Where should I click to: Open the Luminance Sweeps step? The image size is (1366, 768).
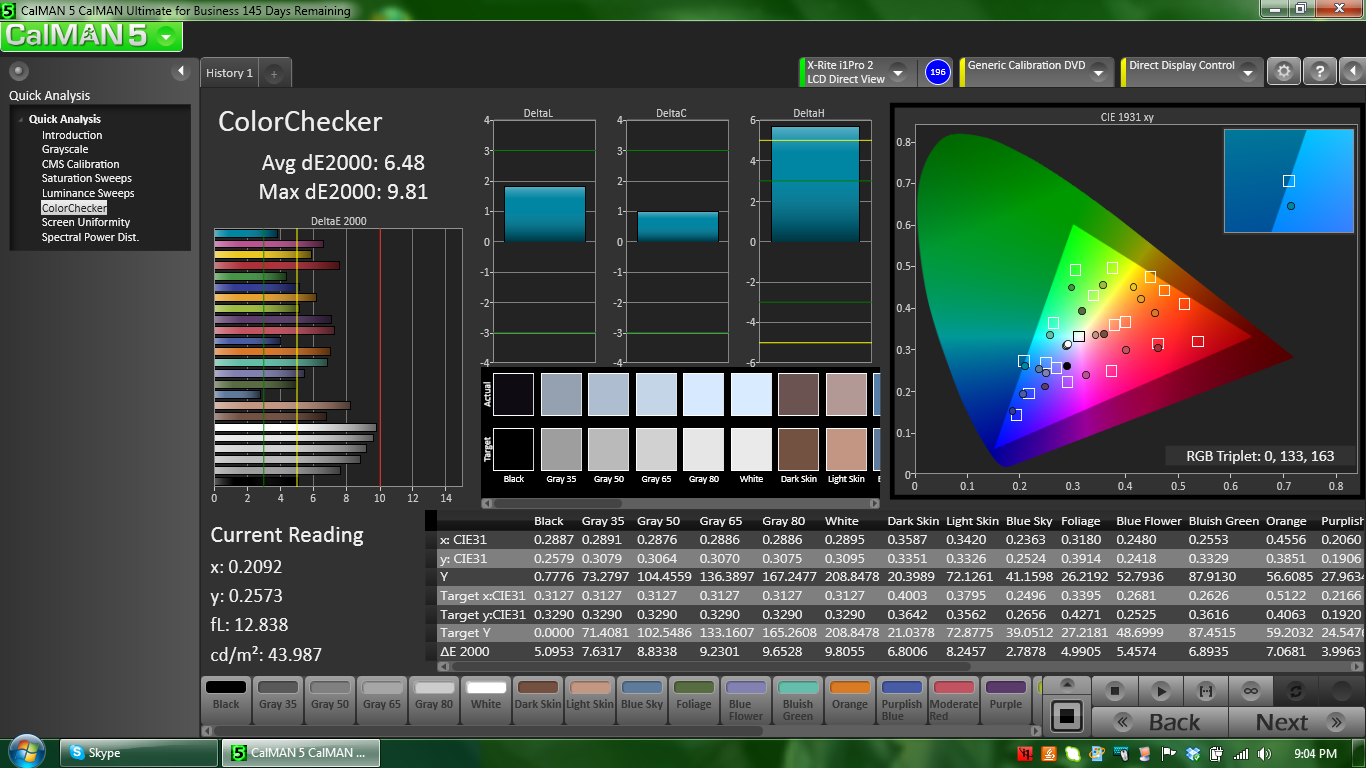tap(88, 193)
